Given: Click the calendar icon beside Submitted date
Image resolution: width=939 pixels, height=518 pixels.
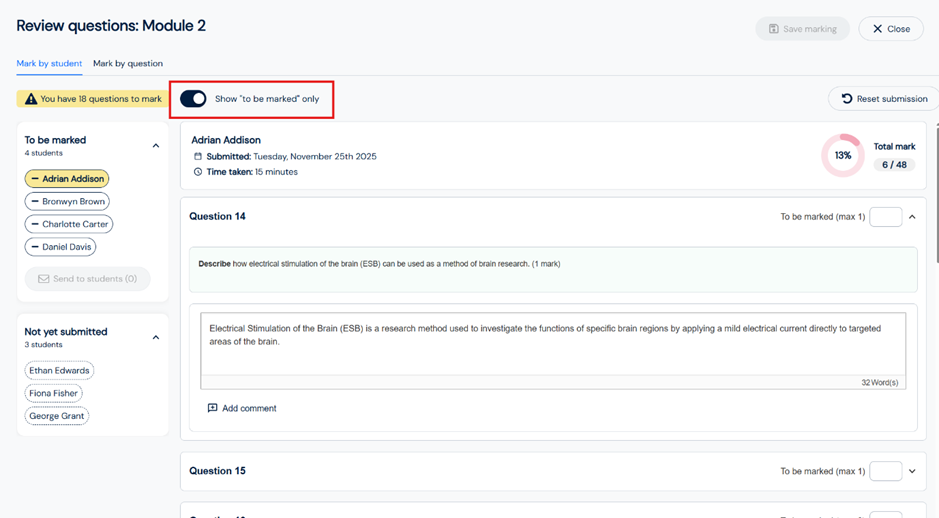Looking at the screenshot, I should pos(198,156).
